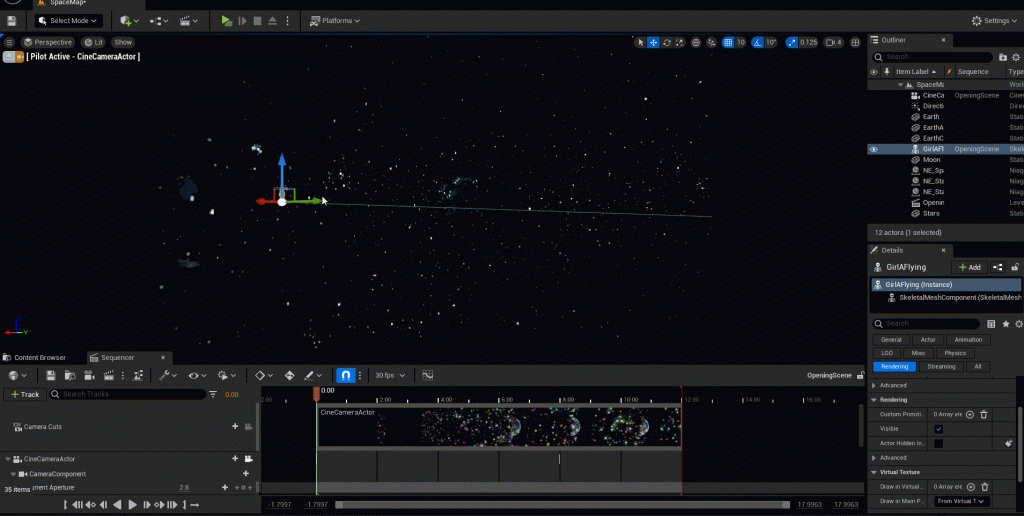Open the Select Mode dropdown
This screenshot has height=516, width=1024.
click(x=68, y=20)
